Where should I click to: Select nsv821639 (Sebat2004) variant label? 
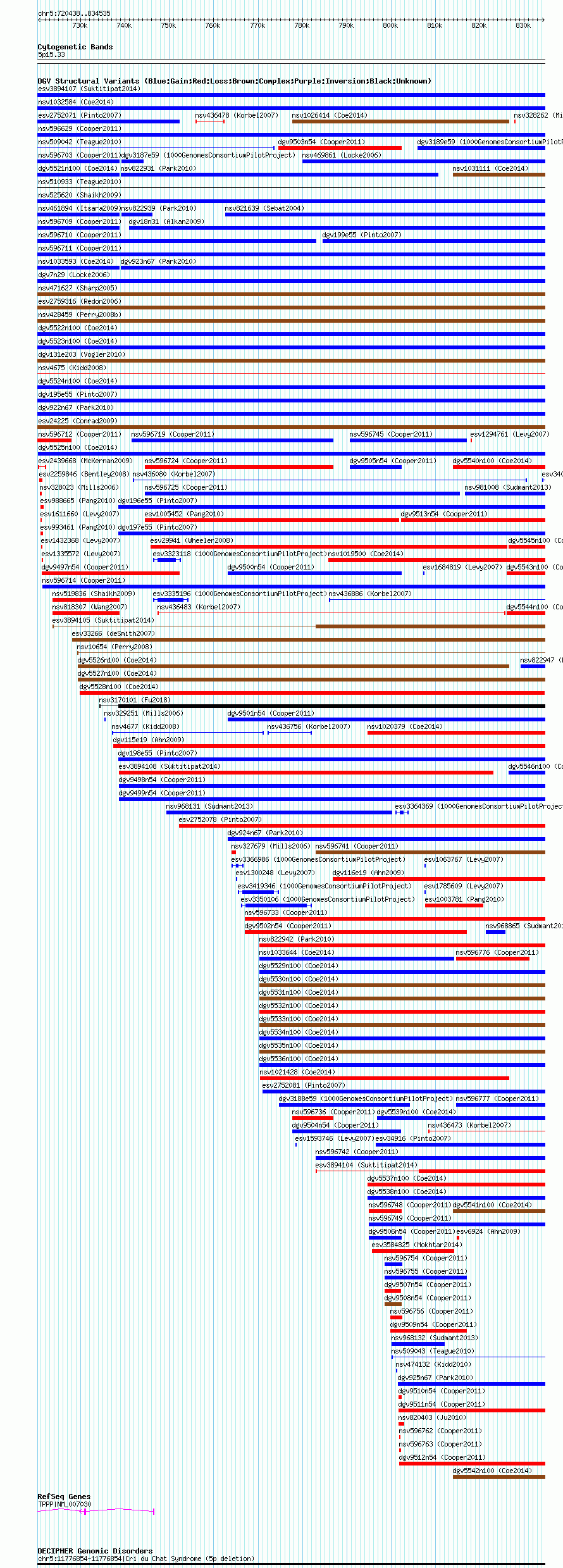(x=264, y=208)
